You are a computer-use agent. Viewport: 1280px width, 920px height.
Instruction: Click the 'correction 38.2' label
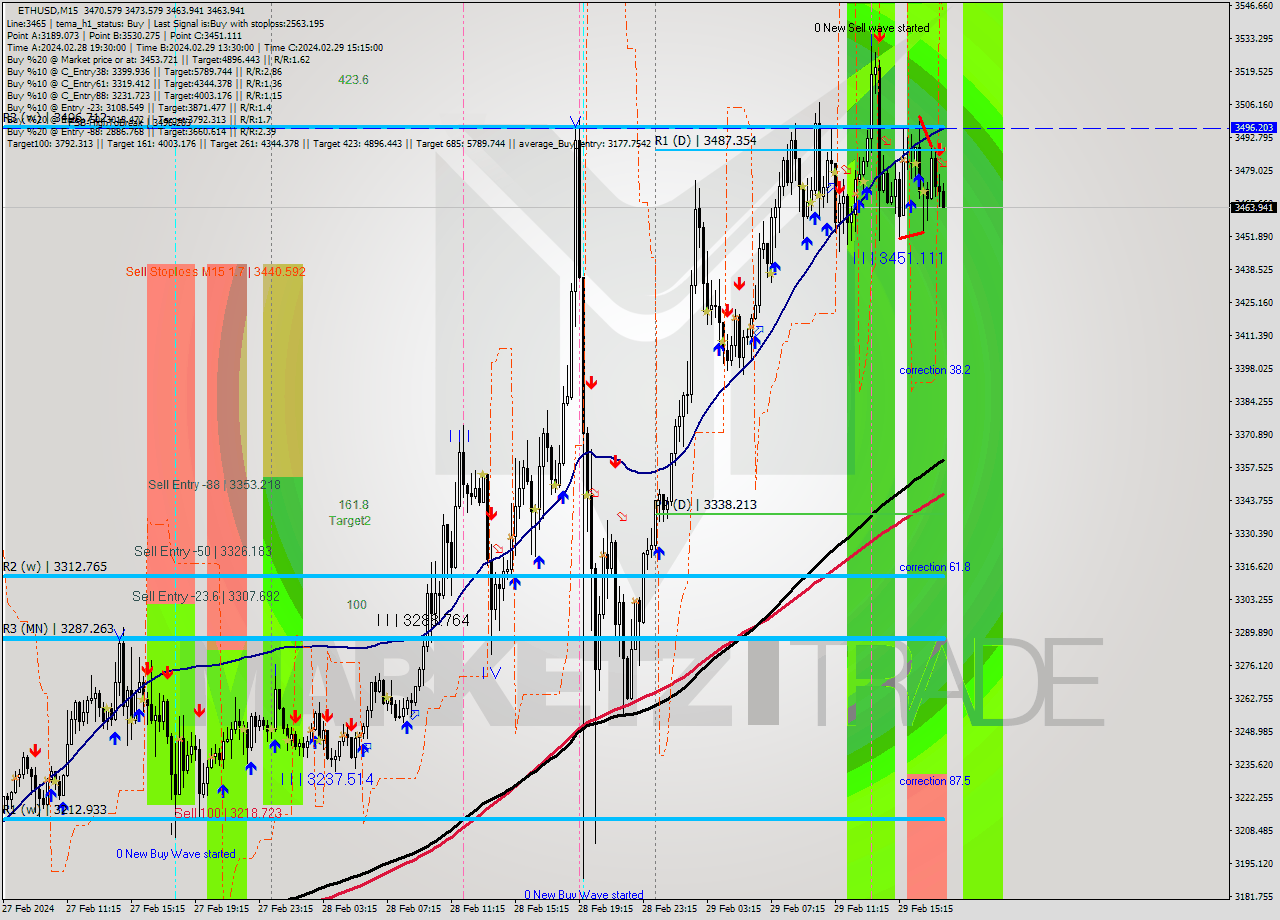click(x=934, y=370)
